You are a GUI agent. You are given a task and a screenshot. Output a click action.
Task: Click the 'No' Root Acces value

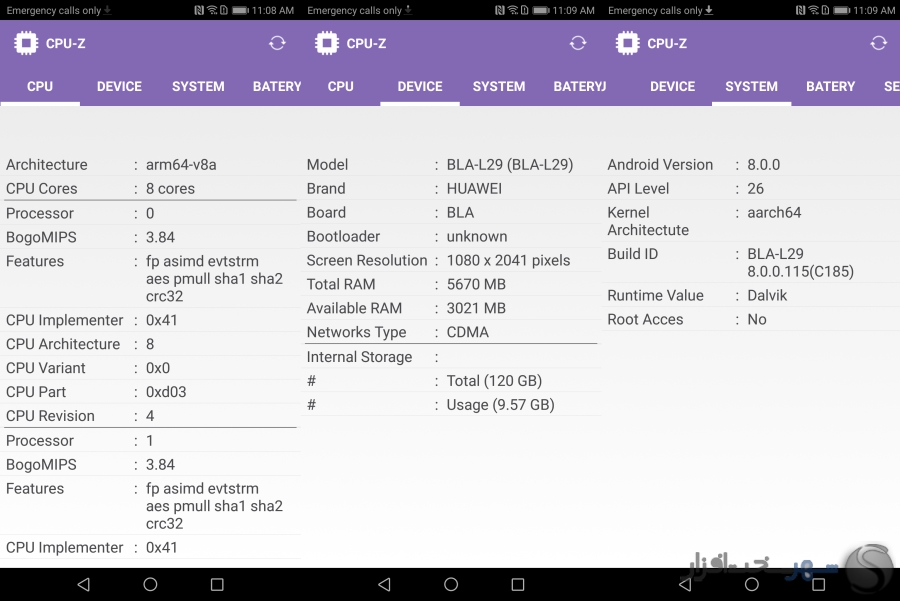click(x=757, y=320)
